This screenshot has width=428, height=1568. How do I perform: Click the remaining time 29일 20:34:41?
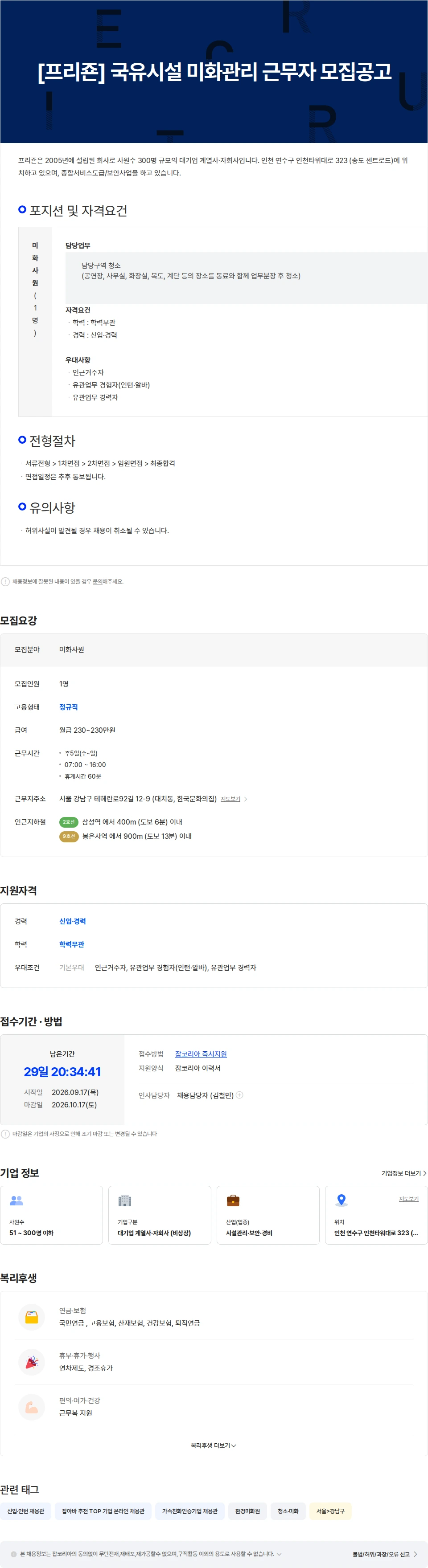(x=62, y=1071)
